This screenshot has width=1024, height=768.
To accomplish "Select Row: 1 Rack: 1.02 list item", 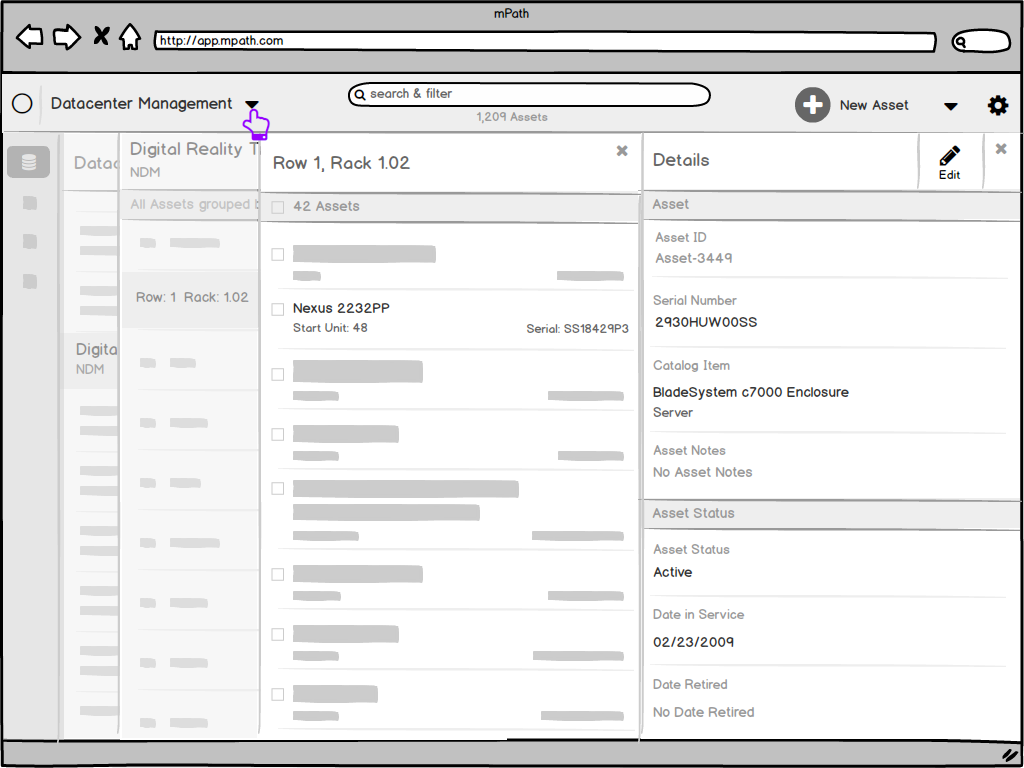I will point(191,298).
